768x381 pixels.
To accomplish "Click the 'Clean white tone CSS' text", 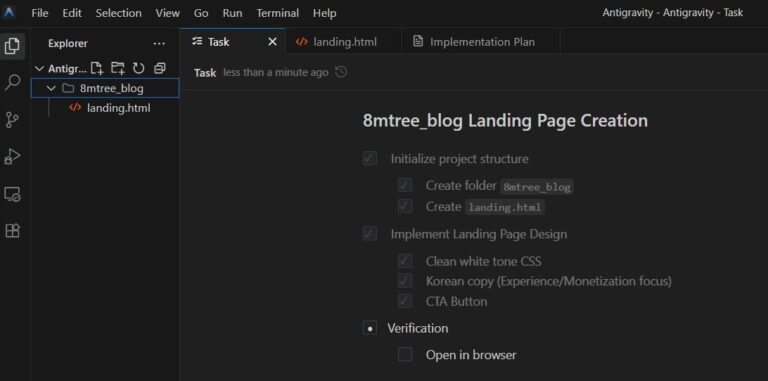I will click(483, 261).
